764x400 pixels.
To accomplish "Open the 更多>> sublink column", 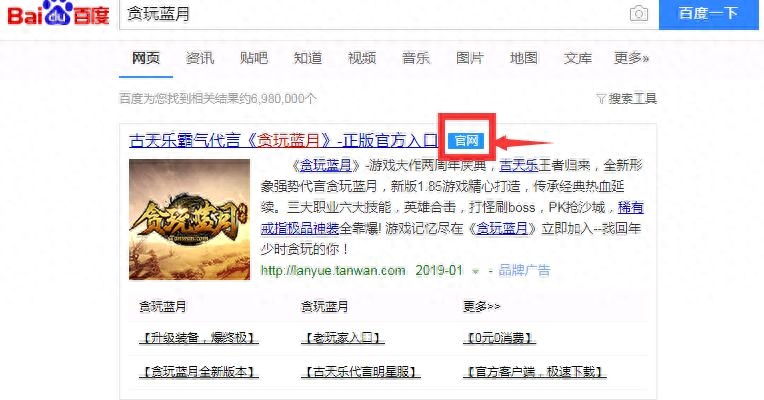I will pyautogui.click(x=481, y=306).
